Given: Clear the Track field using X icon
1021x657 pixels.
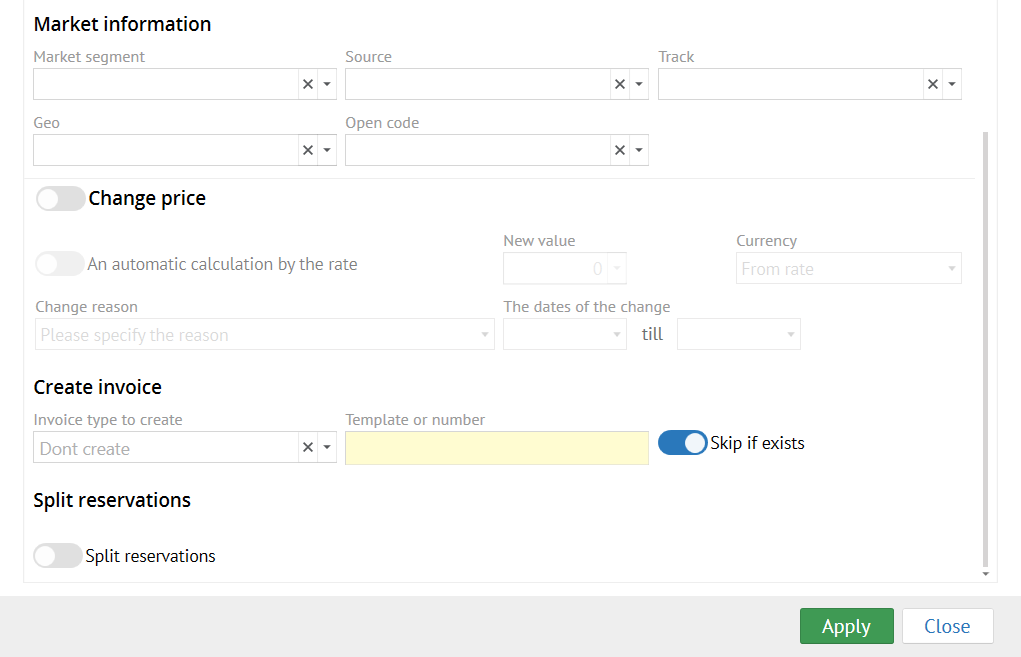Looking at the screenshot, I should pyautogui.click(x=932, y=85).
